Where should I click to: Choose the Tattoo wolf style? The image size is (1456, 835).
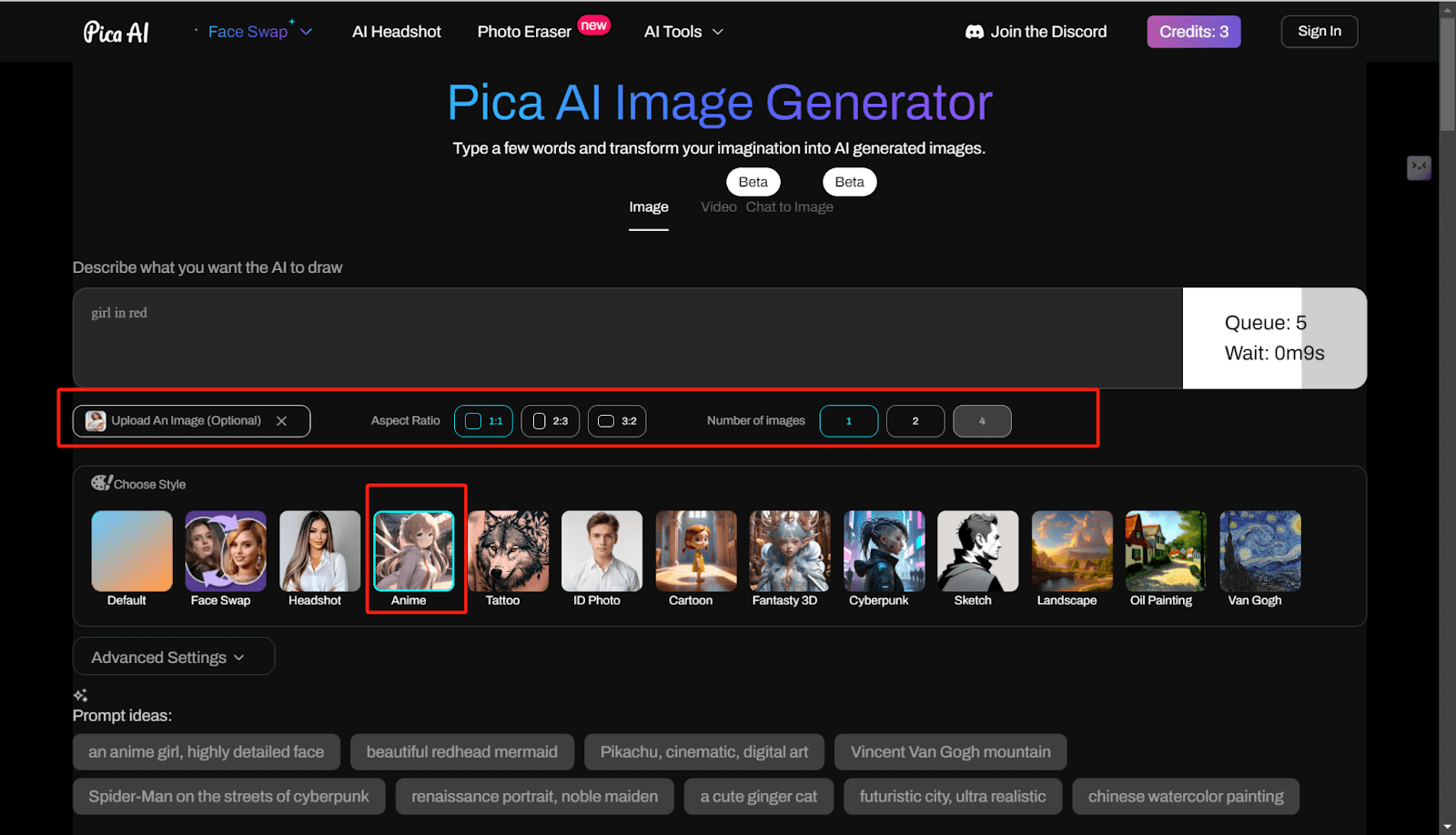508,551
